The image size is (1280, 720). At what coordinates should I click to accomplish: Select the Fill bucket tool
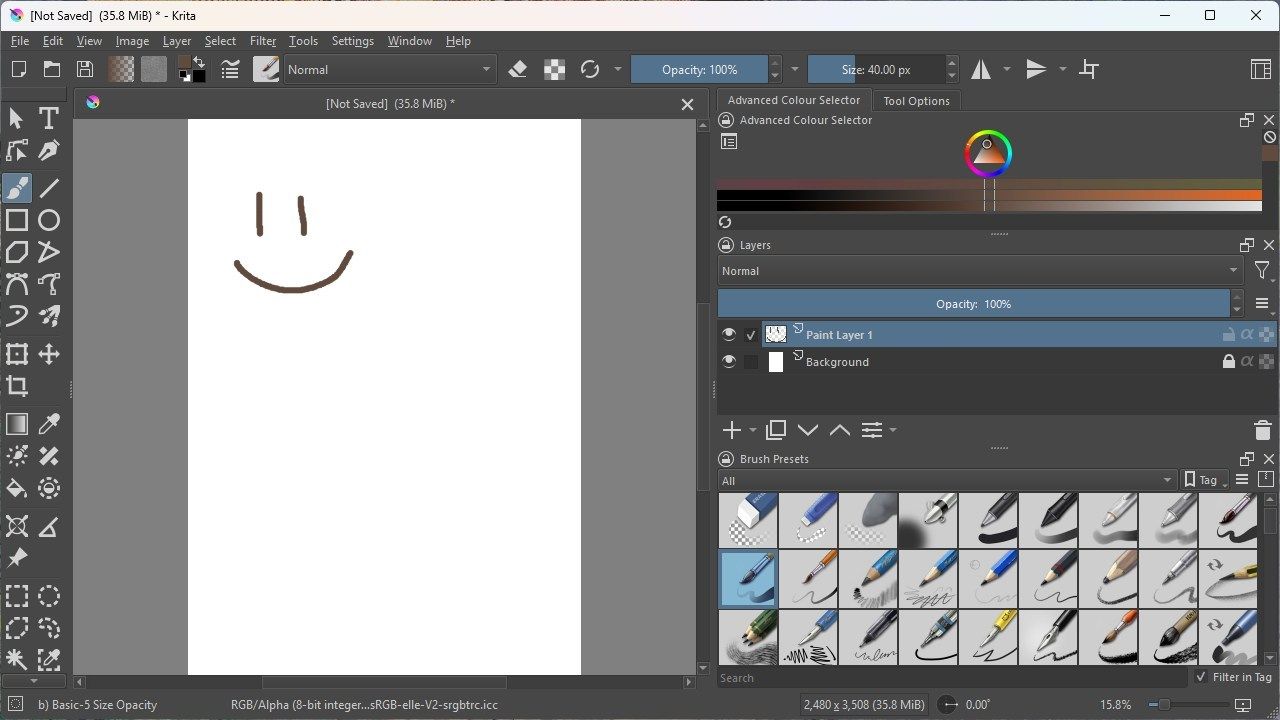click(x=17, y=488)
